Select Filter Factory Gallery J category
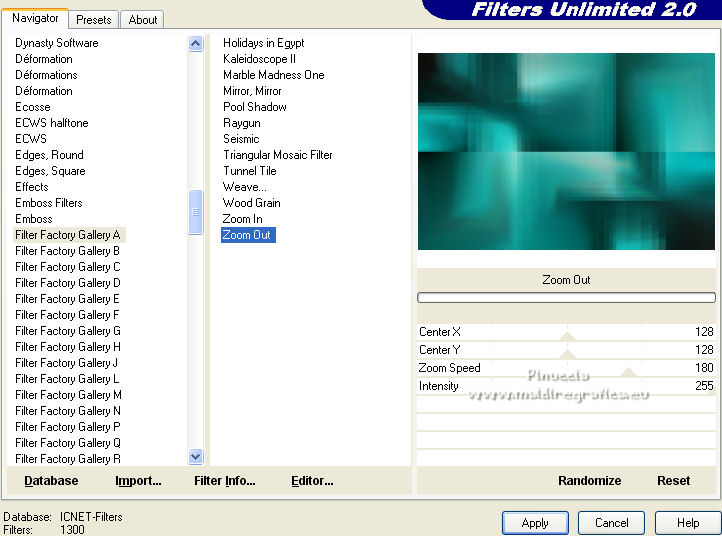This screenshot has width=722, height=536. click(x=66, y=363)
